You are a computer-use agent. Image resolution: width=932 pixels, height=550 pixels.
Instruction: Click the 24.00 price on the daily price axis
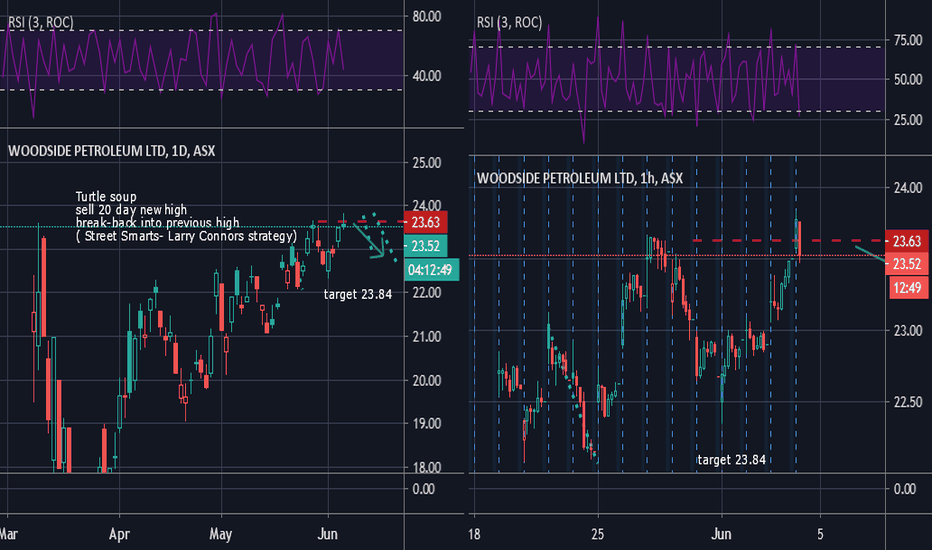(x=427, y=205)
